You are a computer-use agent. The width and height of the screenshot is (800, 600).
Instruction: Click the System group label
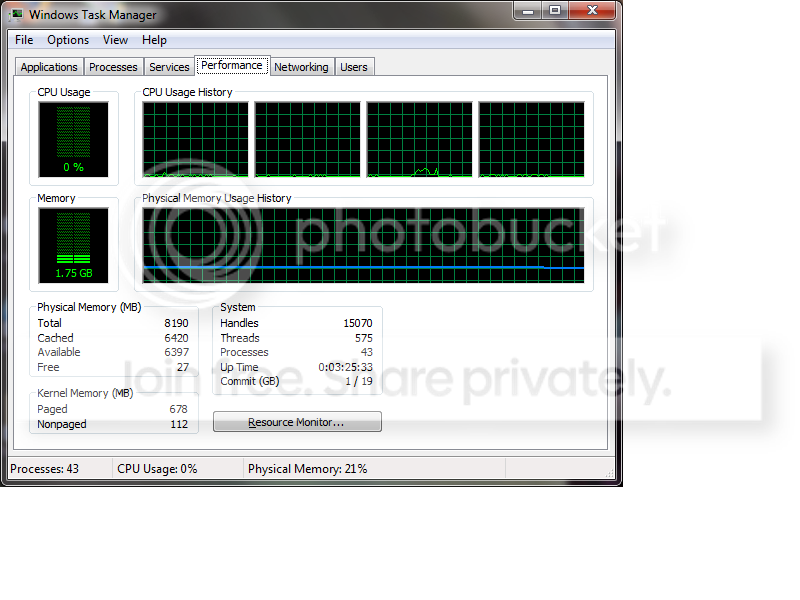pyautogui.click(x=238, y=307)
